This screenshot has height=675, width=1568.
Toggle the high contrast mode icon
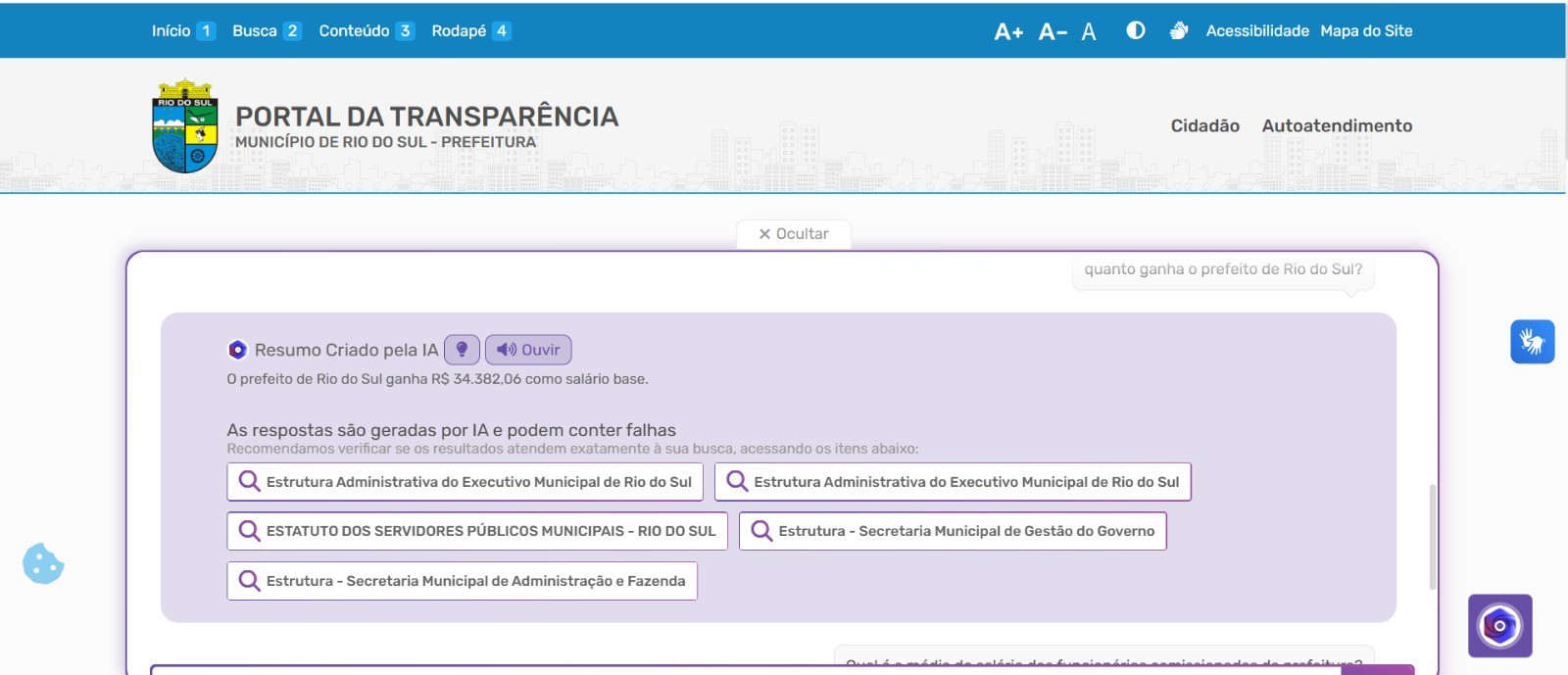coord(1136,30)
